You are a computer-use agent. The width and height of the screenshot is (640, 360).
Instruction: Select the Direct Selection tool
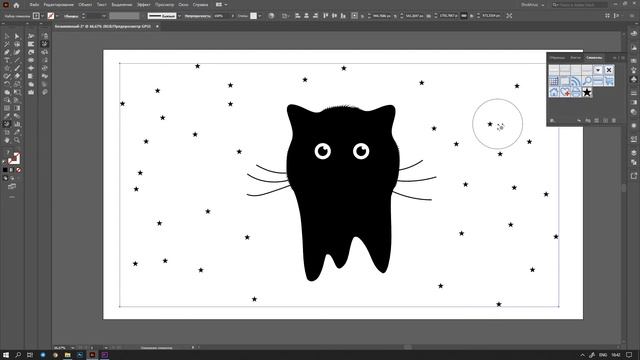(x=17, y=36)
